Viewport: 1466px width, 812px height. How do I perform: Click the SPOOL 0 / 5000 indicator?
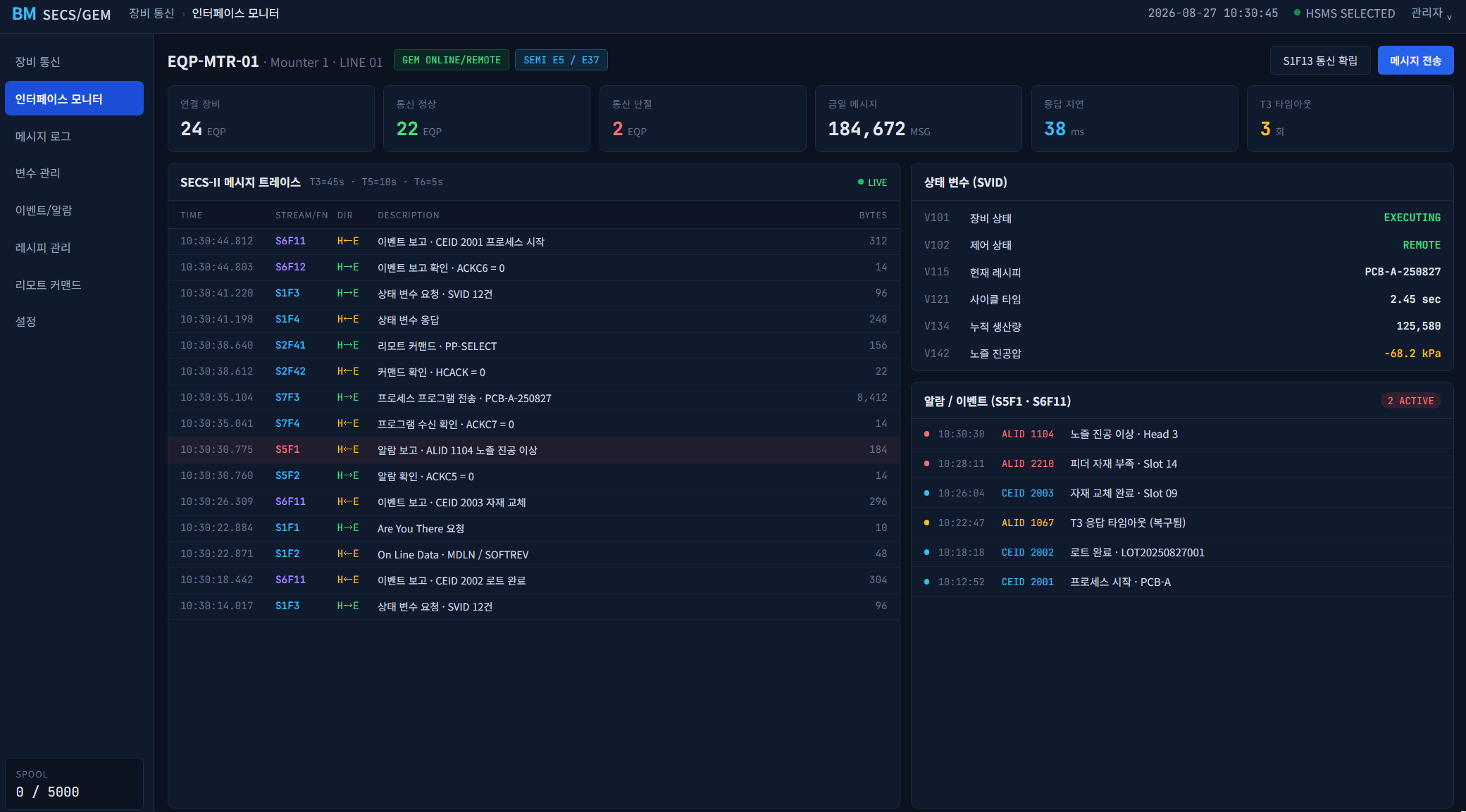[74, 784]
